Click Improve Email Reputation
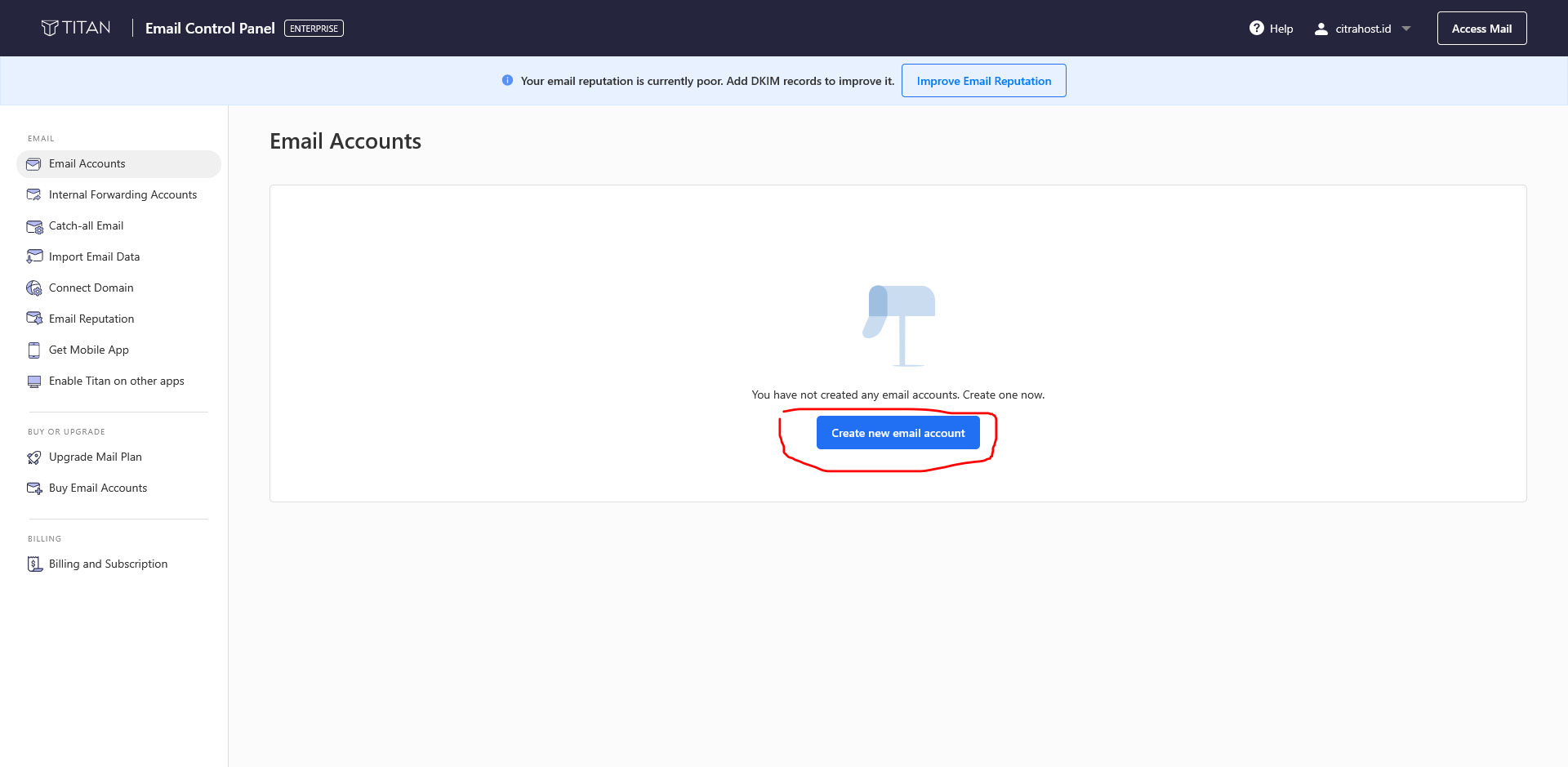 pyautogui.click(x=983, y=80)
